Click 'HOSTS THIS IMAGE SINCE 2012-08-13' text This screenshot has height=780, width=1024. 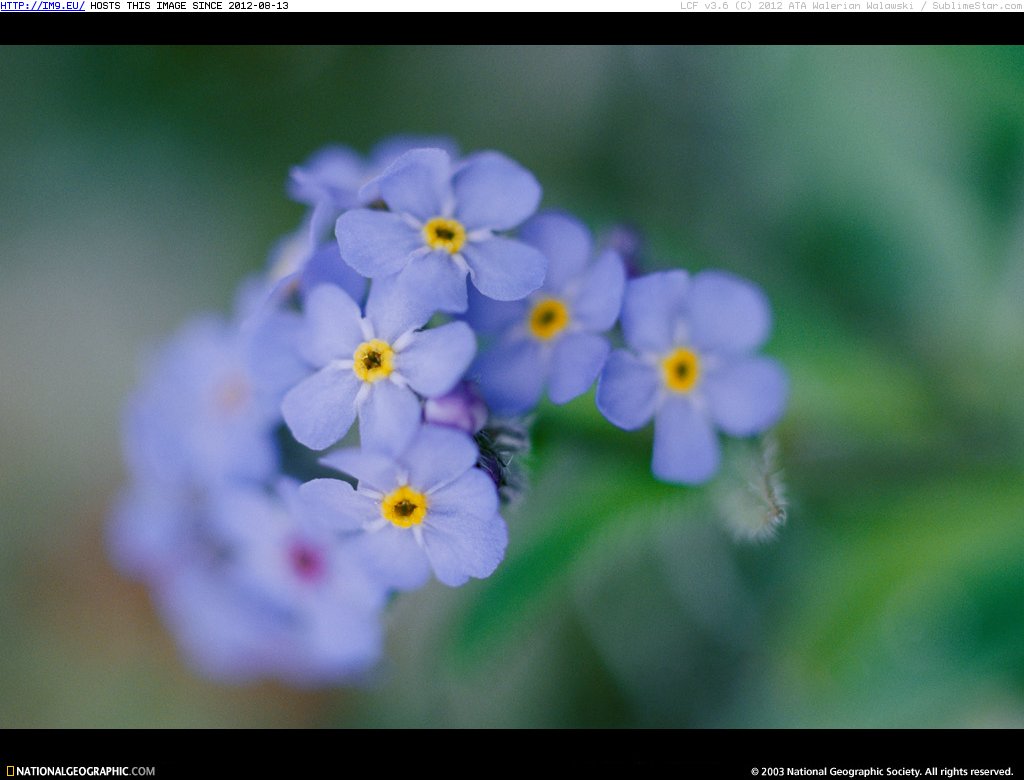point(189,6)
